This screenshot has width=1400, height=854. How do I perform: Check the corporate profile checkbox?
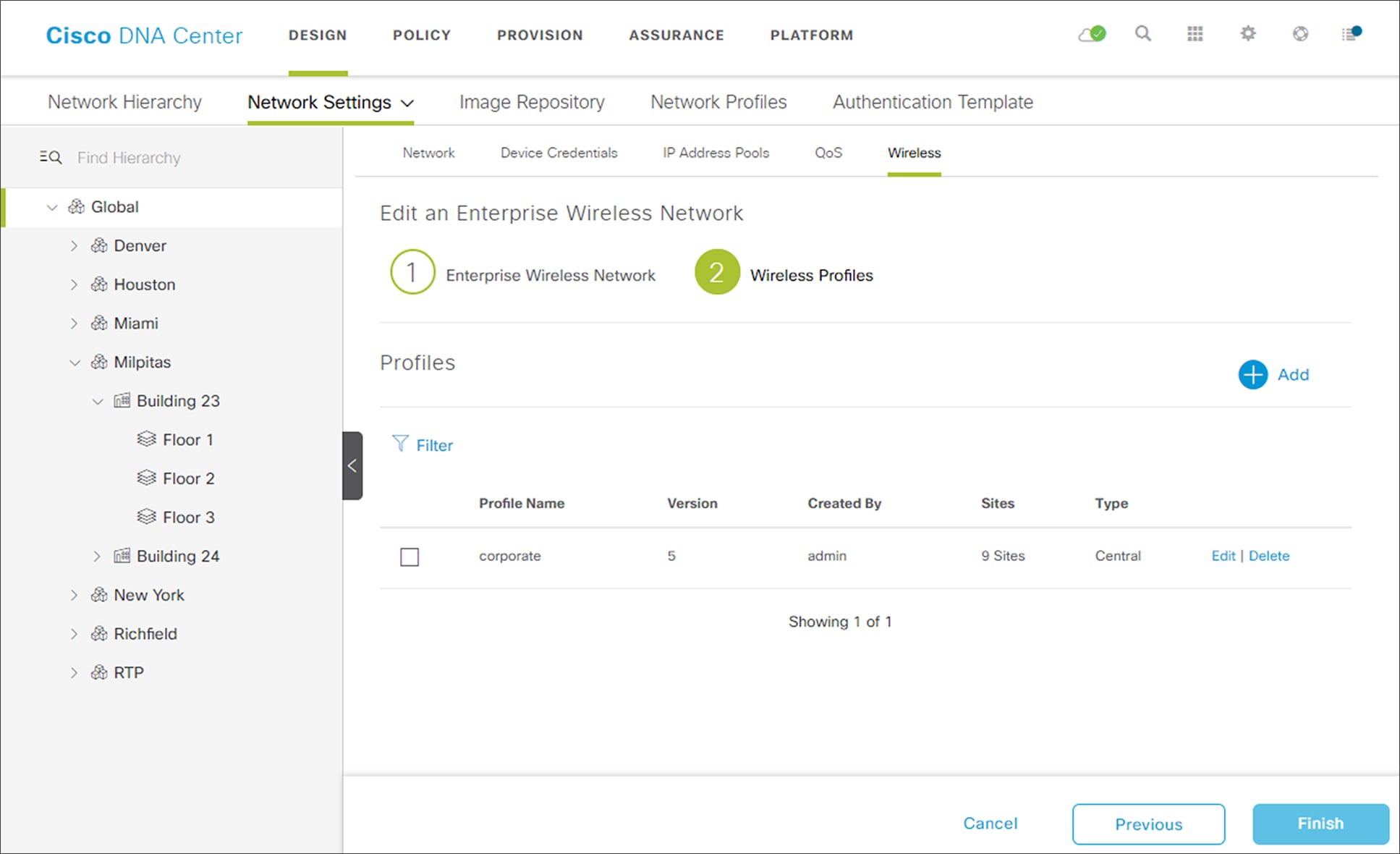(410, 557)
